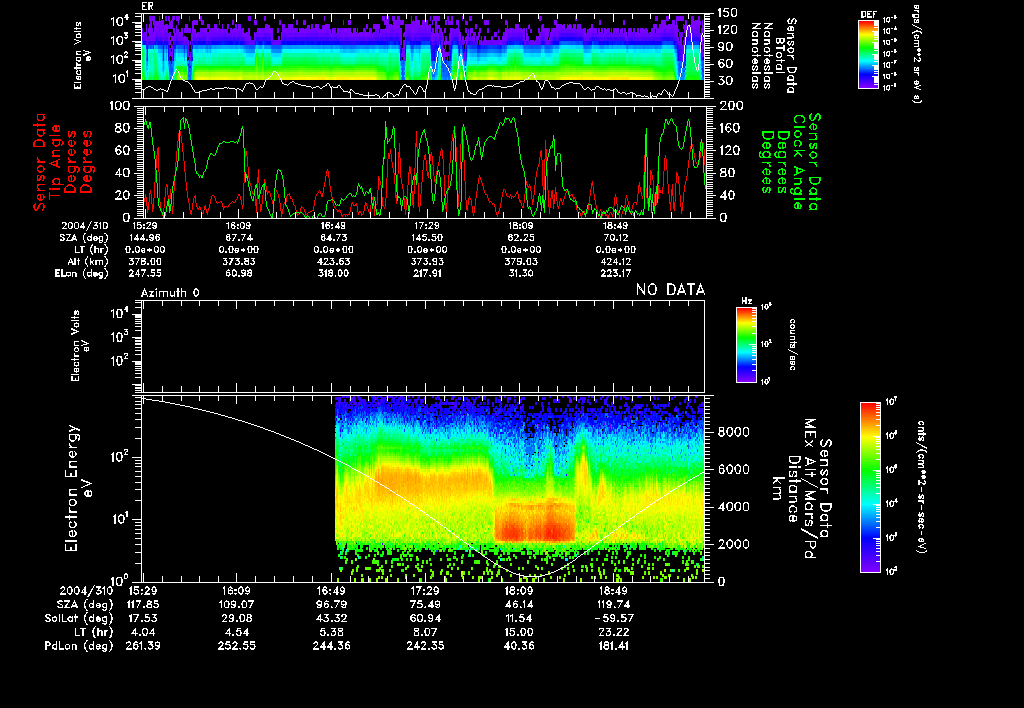Click the "6000" distance axis tick label
The image size is (1024, 708).
[733, 470]
